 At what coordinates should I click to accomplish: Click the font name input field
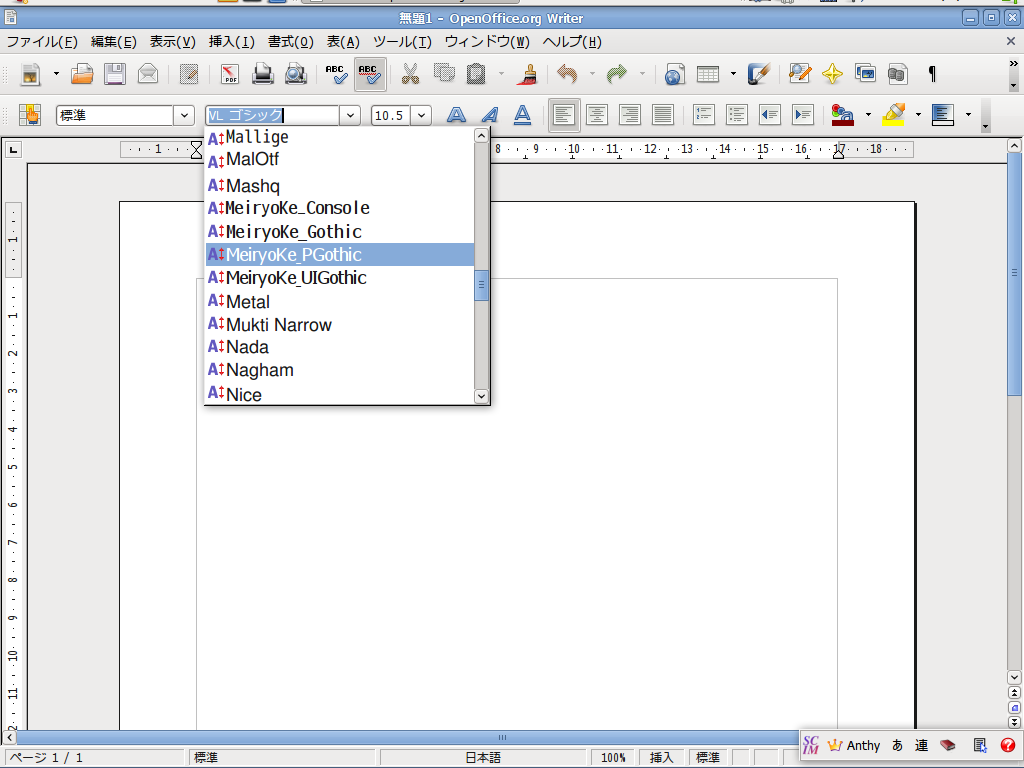pos(272,116)
